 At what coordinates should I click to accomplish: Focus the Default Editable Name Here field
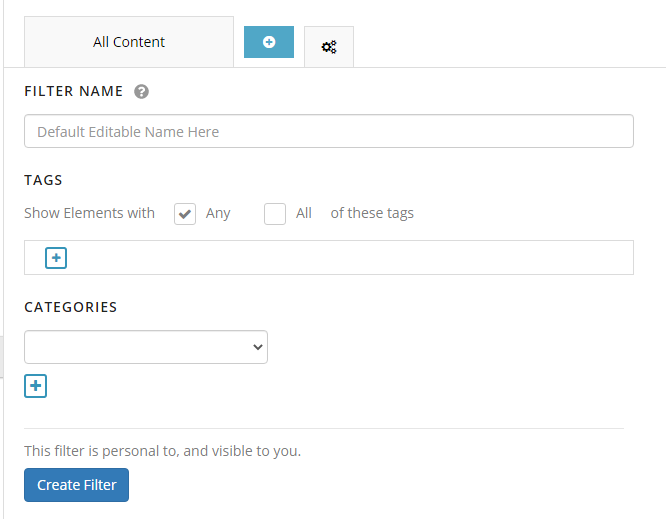(329, 131)
